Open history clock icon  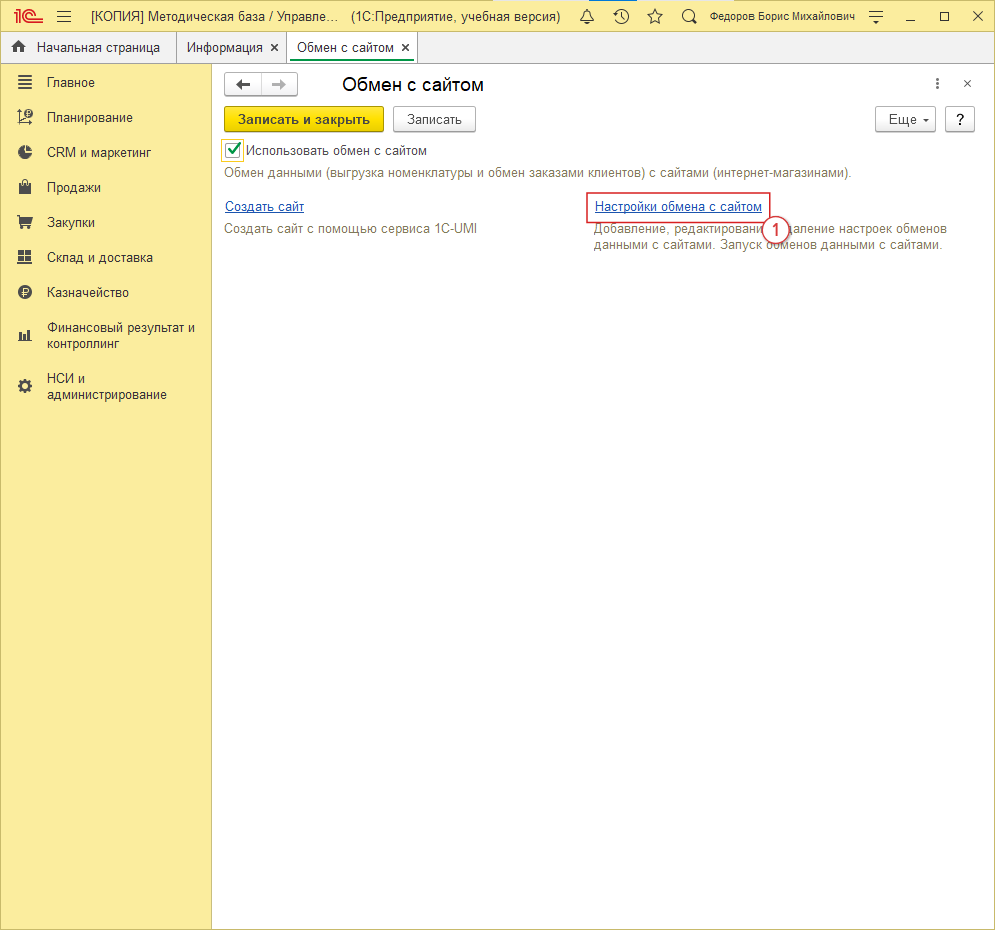tap(621, 17)
